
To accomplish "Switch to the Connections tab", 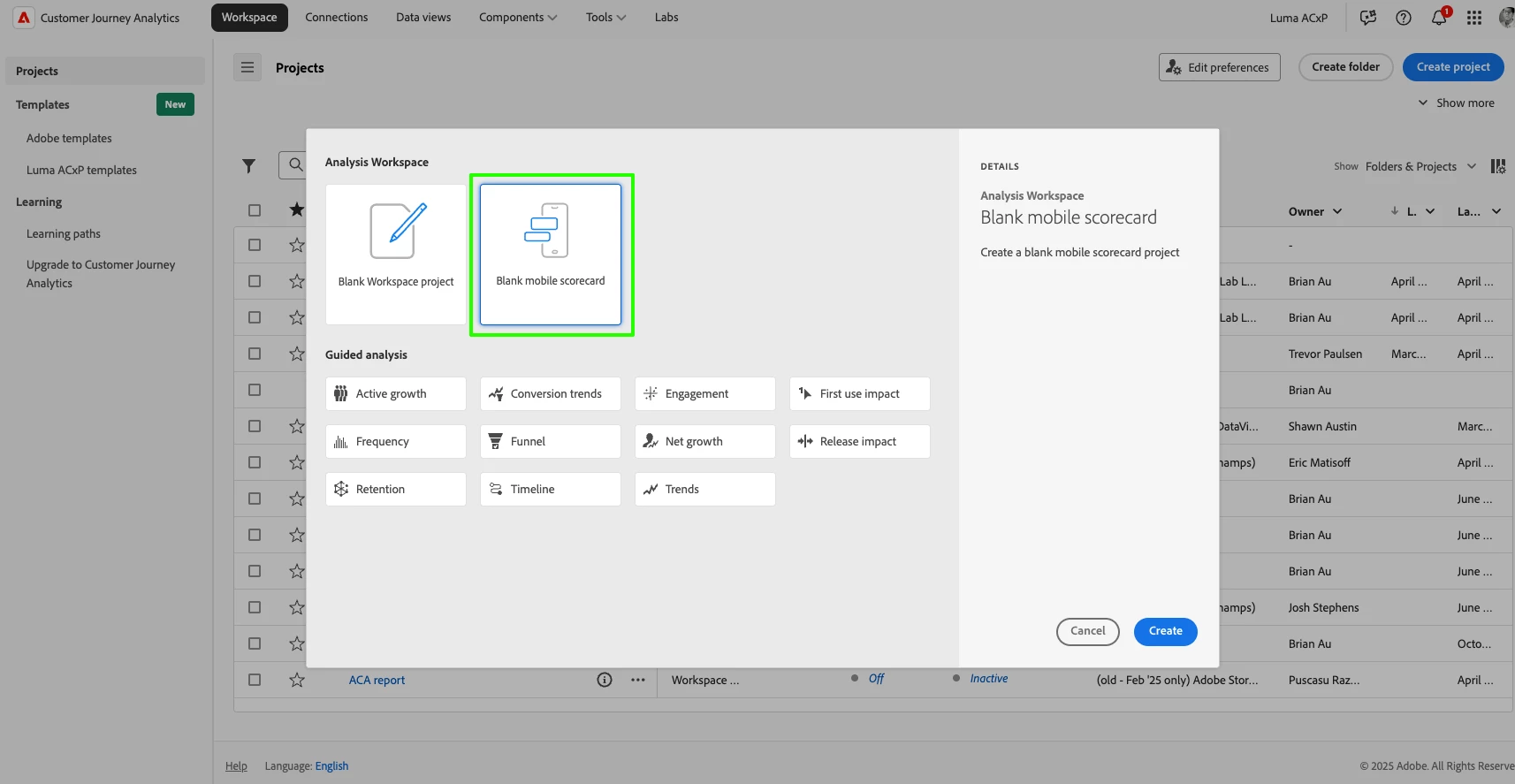I will coord(337,18).
